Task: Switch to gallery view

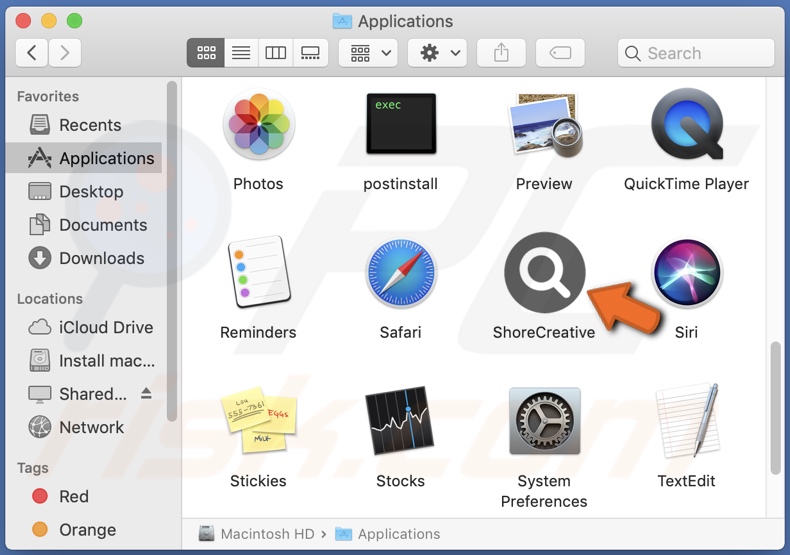Action: pyautogui.click(x=310, y=52)
